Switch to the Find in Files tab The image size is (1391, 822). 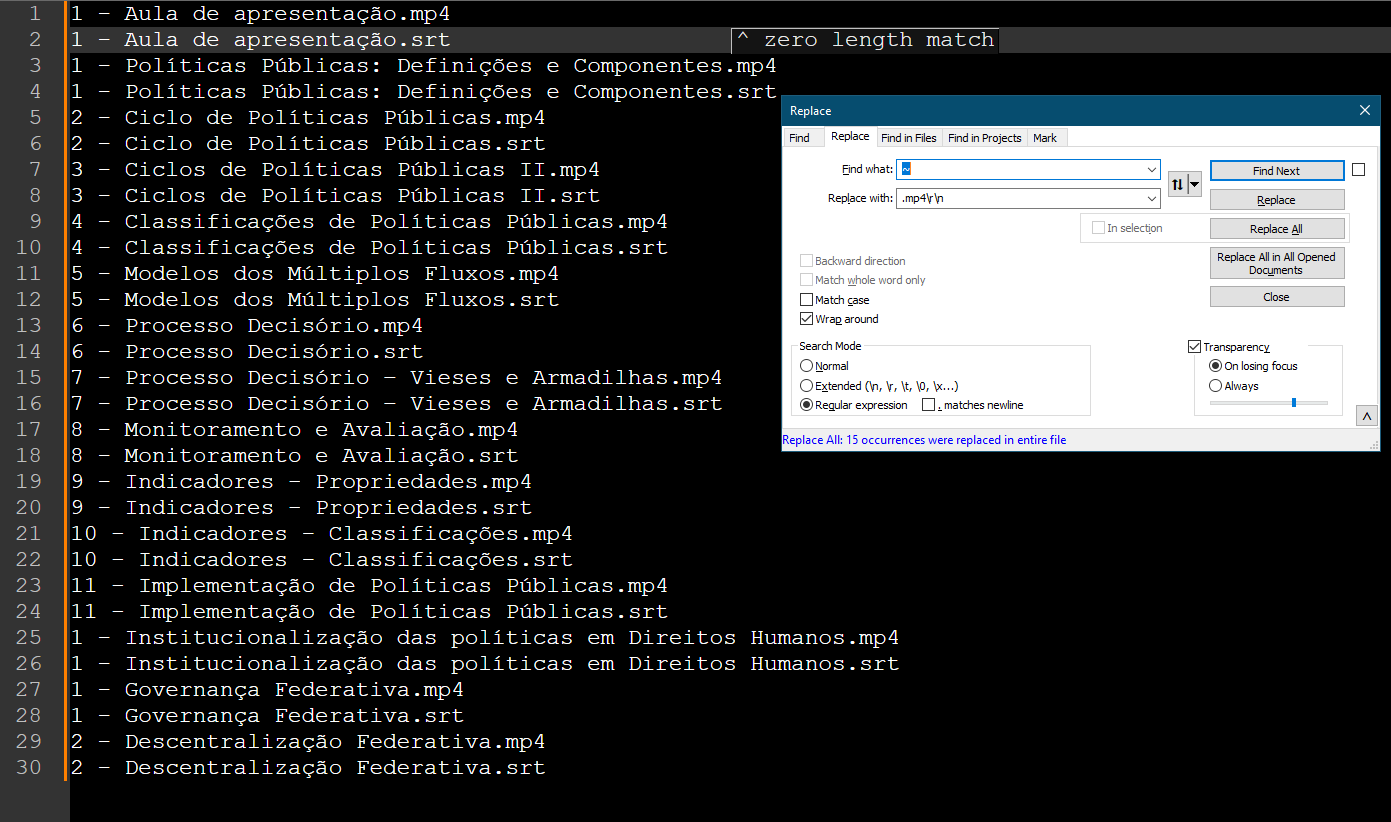coord(908,138)
